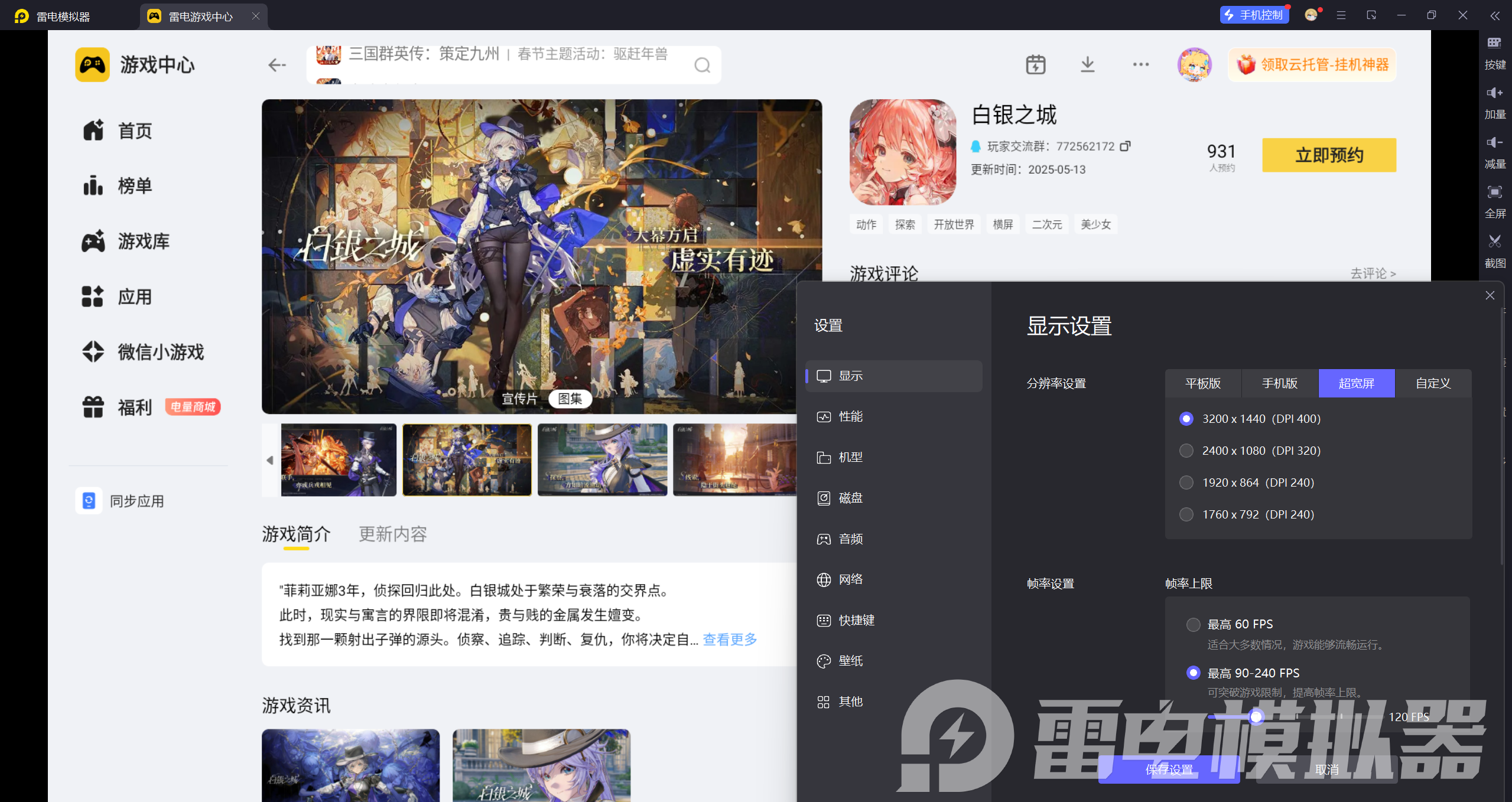This screenshot has width=1512, height=802.
Task: Open the downloads icon in header
Action: (x=1087, y=64)
